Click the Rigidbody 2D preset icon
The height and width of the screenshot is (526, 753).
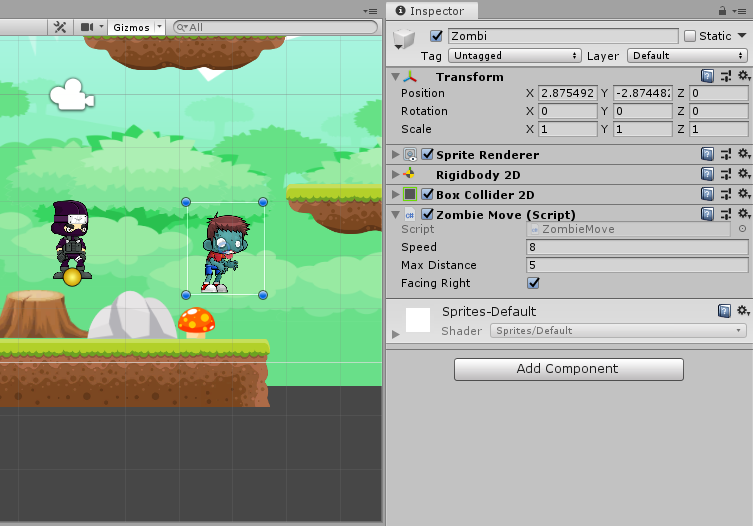(725, 174)
